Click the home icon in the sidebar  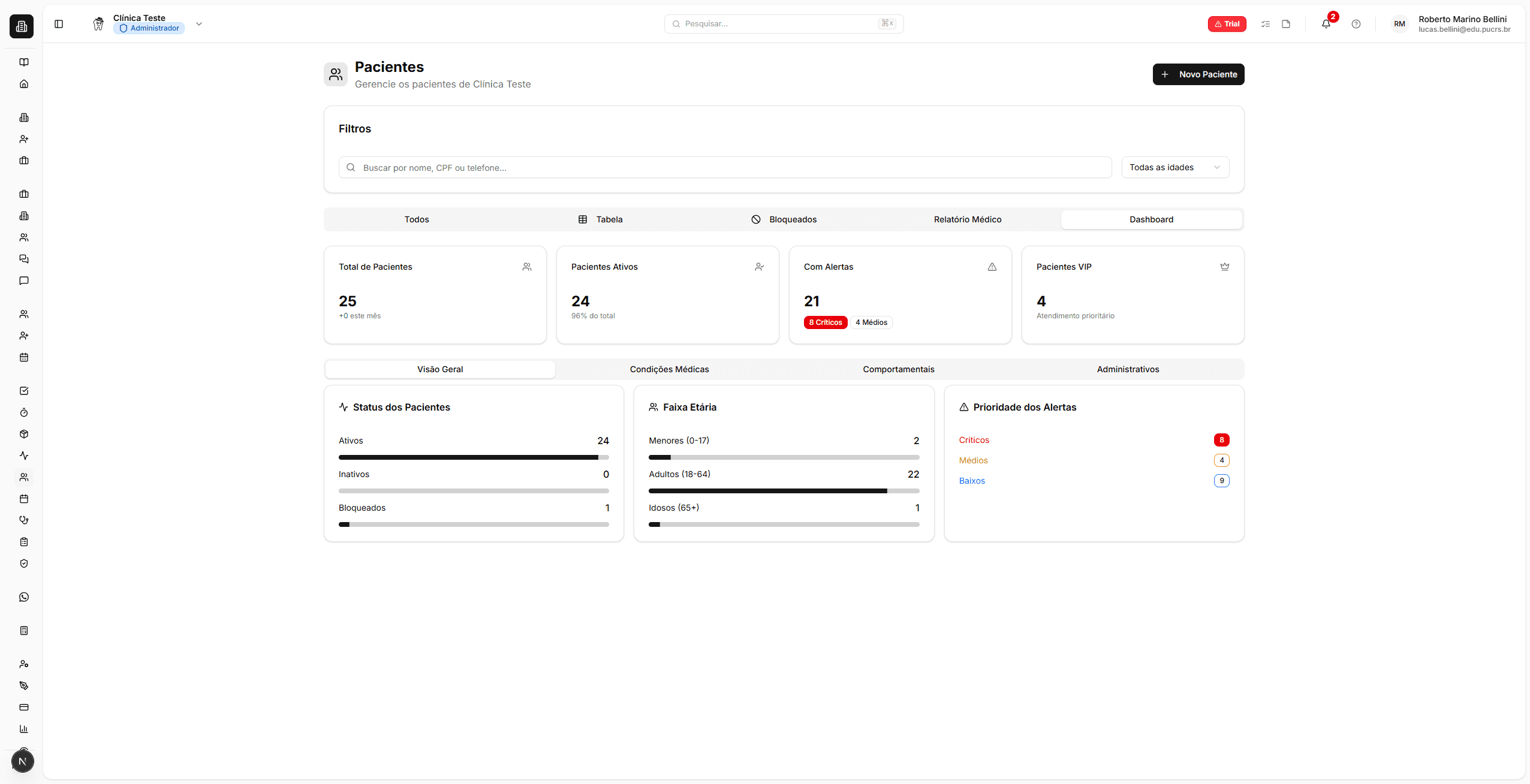pos(24,84)
